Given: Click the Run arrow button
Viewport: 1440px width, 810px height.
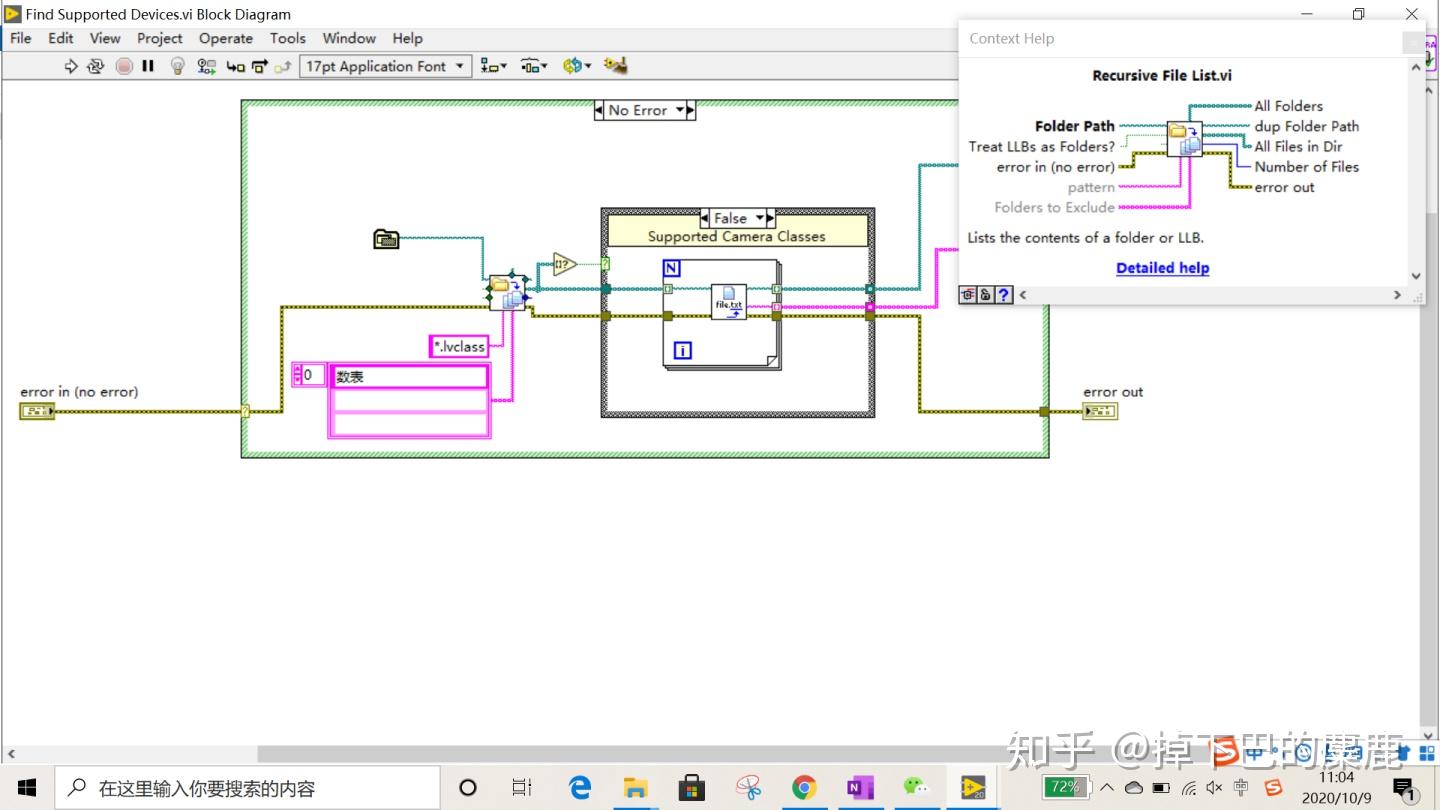Looking at the screenshot, I should [71, 67].
